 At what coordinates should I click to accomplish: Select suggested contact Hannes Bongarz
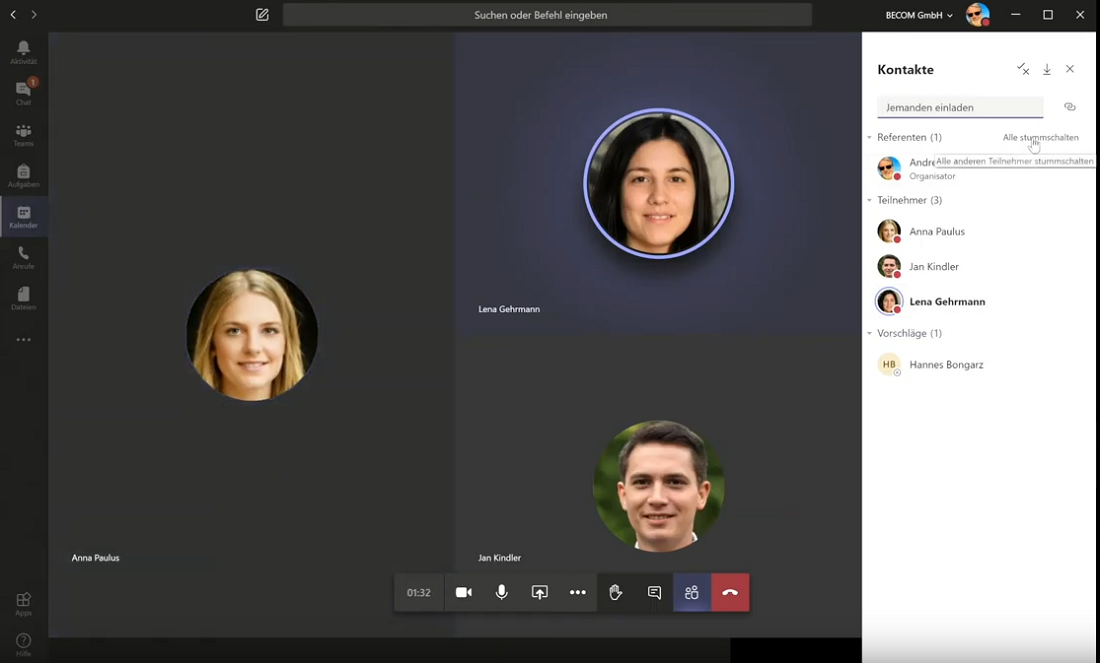[x=945, y=364]
